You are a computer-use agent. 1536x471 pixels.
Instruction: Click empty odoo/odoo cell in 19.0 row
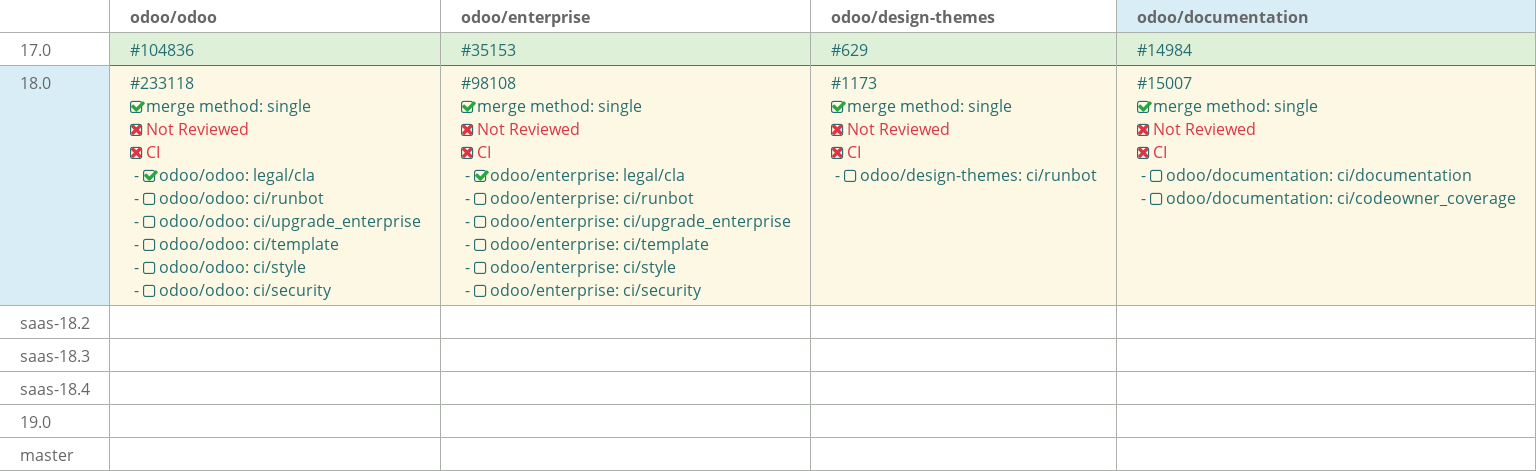(275, 422)
